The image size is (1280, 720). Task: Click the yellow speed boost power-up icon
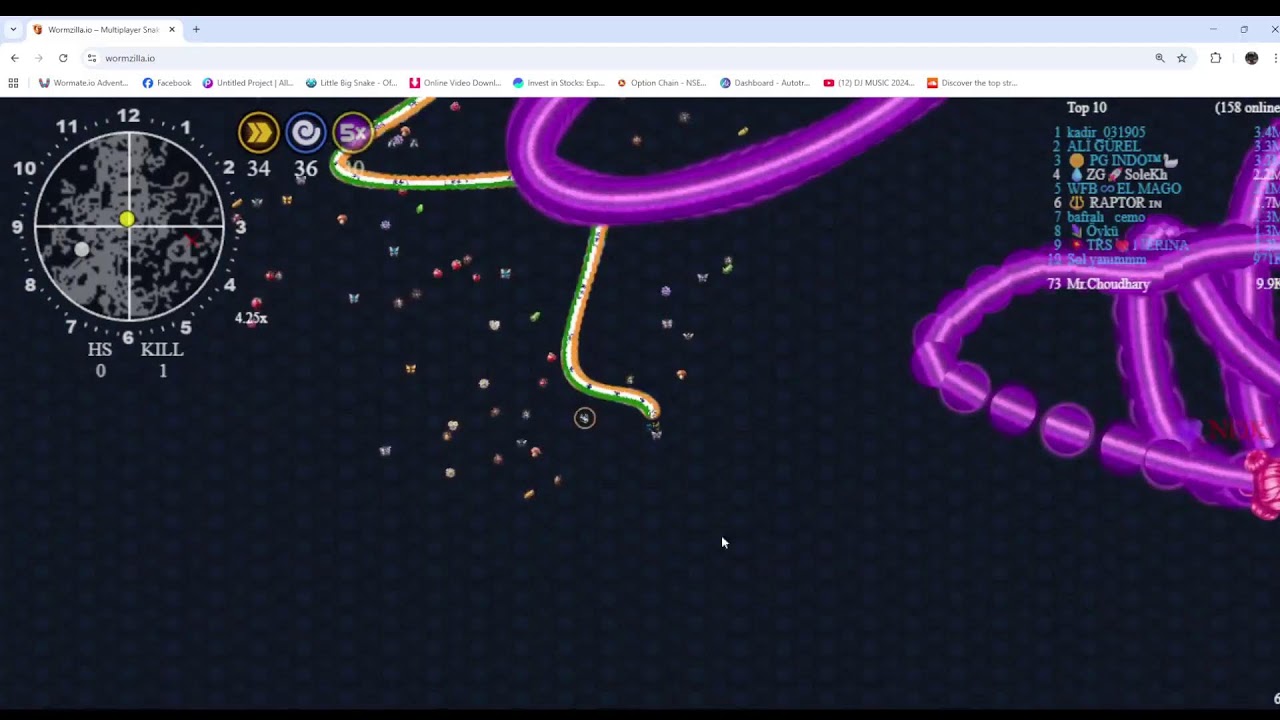(258, 132)
